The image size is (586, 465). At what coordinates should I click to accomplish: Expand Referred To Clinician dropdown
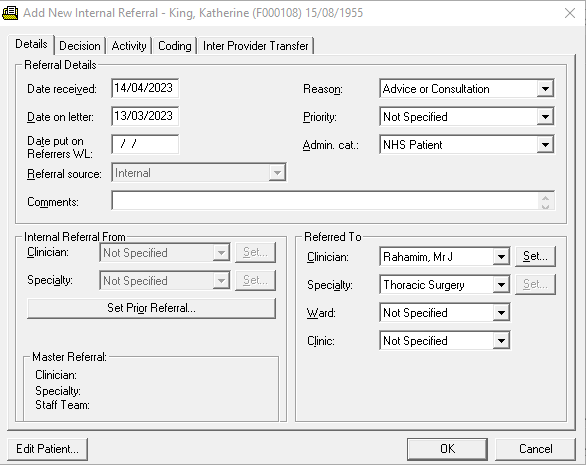click(x=501, y=257)
